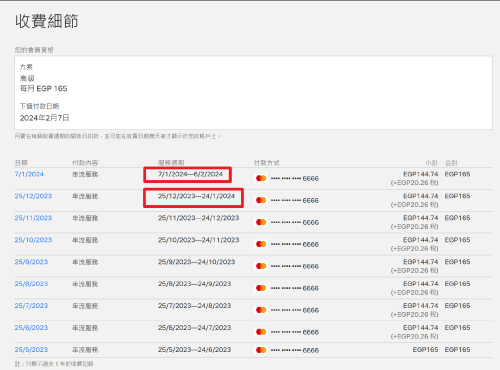The height and width of the screenshot is (370, 500).
Task: Open the 25/5/2023 invoice date link
Action: pos(31,350)
